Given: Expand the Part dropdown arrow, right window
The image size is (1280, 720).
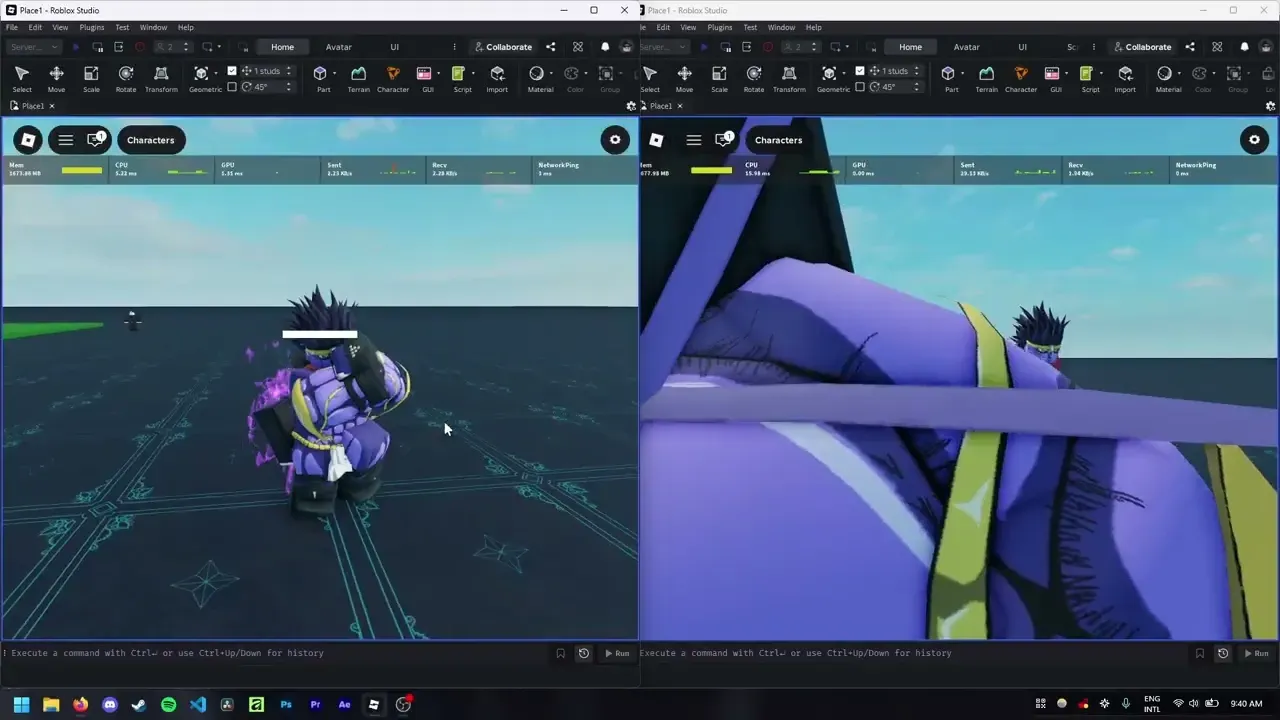Looking at the screenshot, I should [x=962, y=73].
